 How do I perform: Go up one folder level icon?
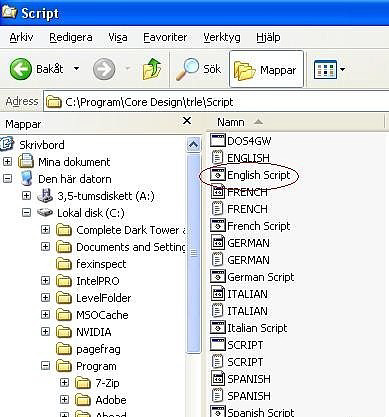point(152,69)
